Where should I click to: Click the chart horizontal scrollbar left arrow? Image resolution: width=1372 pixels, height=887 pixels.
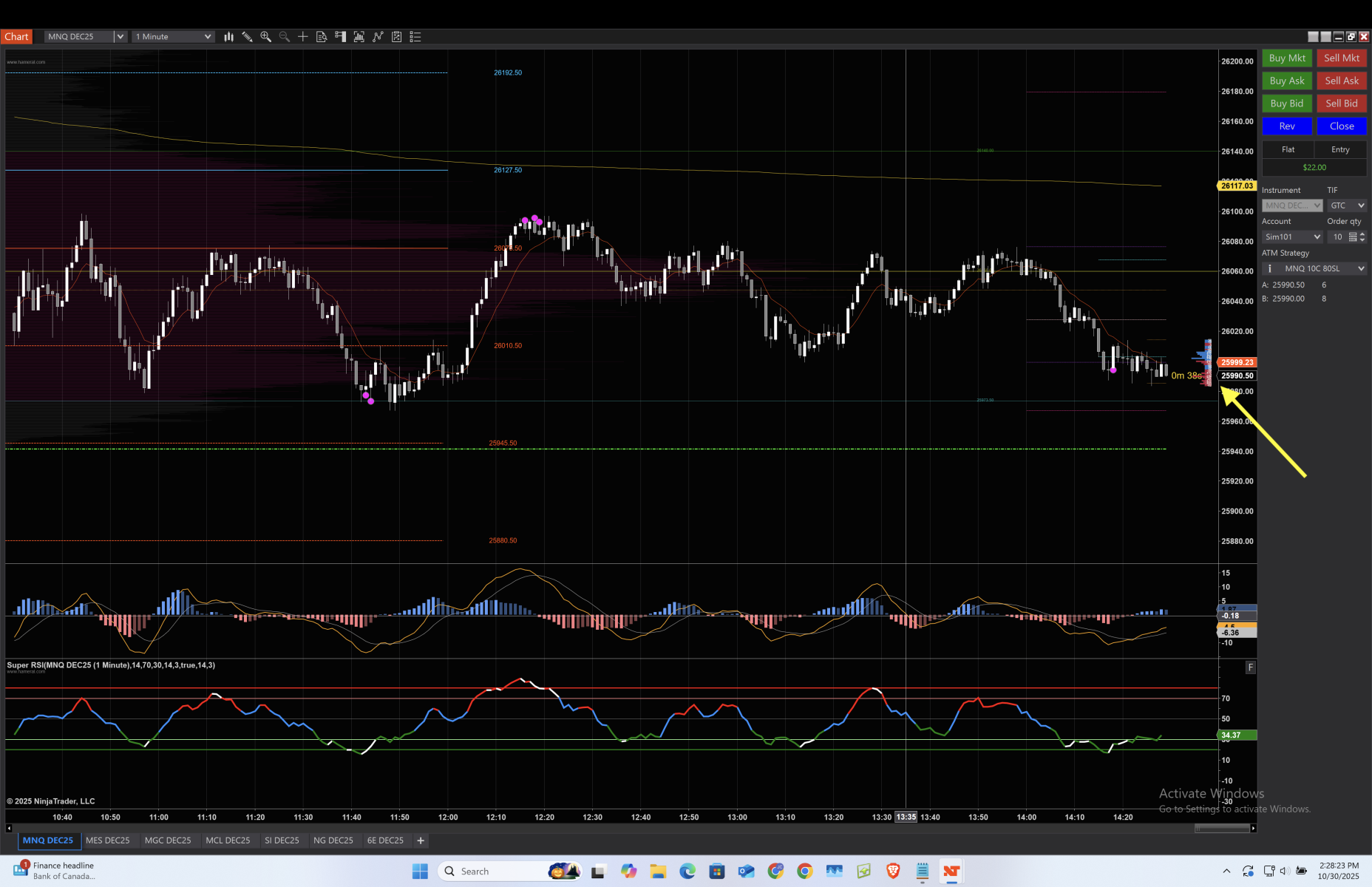click(x=9, y=829)
